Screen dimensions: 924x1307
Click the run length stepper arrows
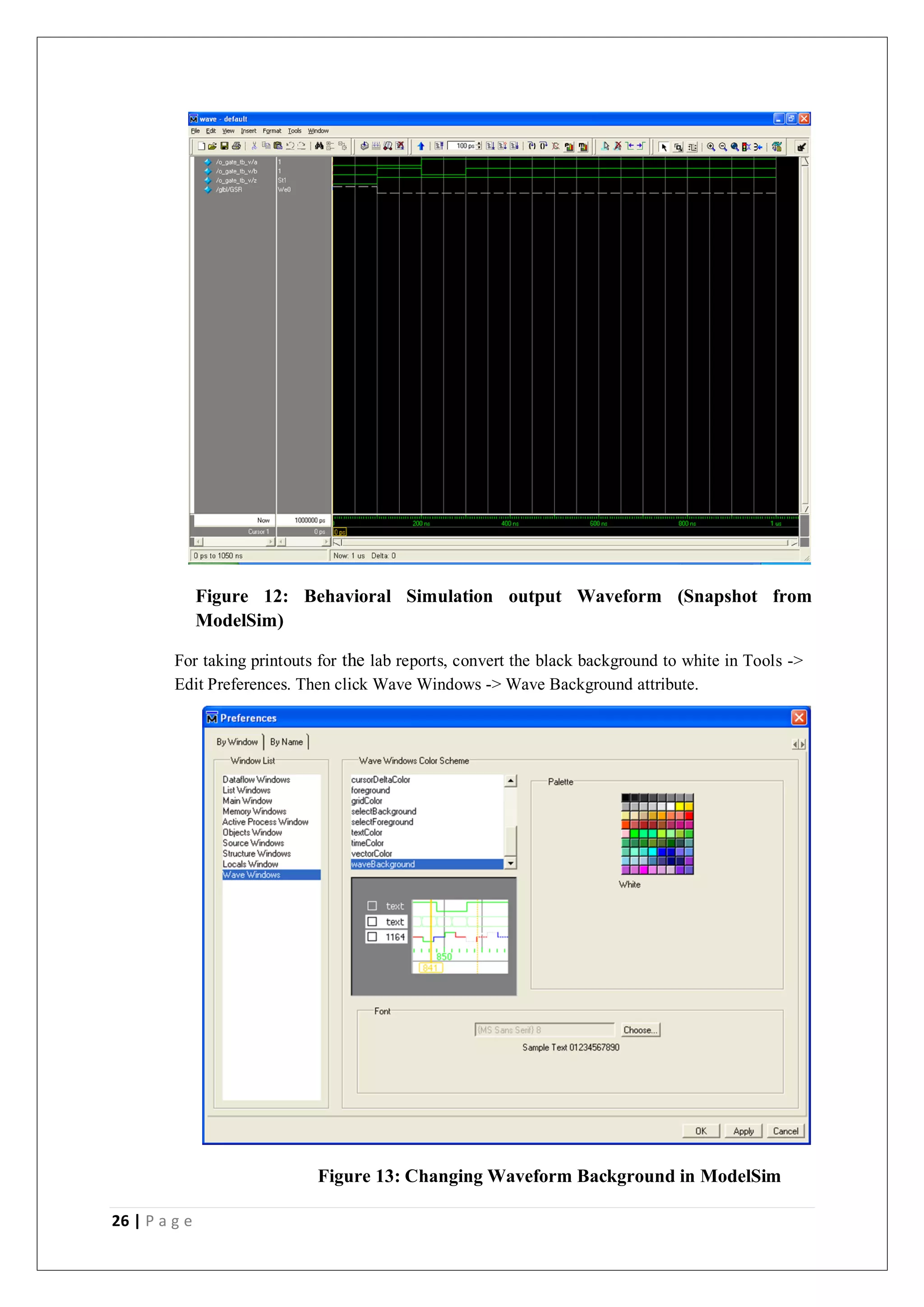tap(480, 146)
